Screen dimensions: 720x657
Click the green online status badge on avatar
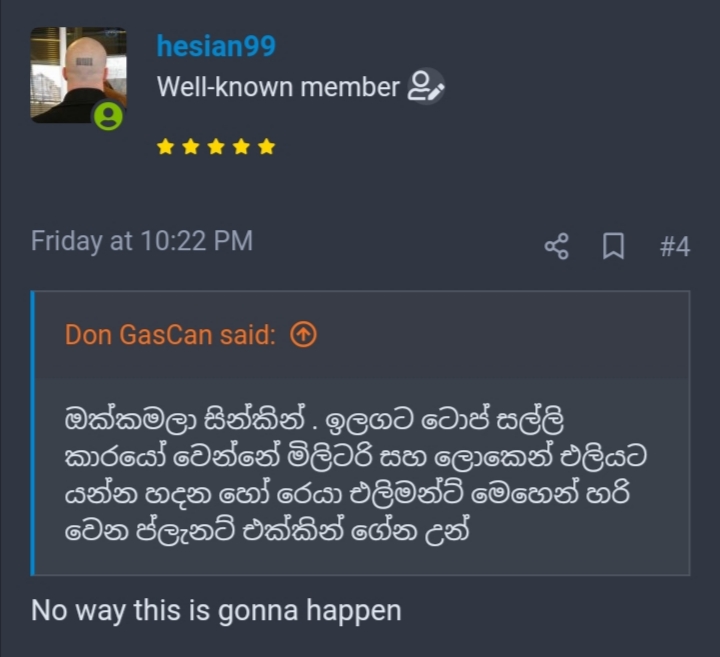pyautogui.click(x=108, y=116)
